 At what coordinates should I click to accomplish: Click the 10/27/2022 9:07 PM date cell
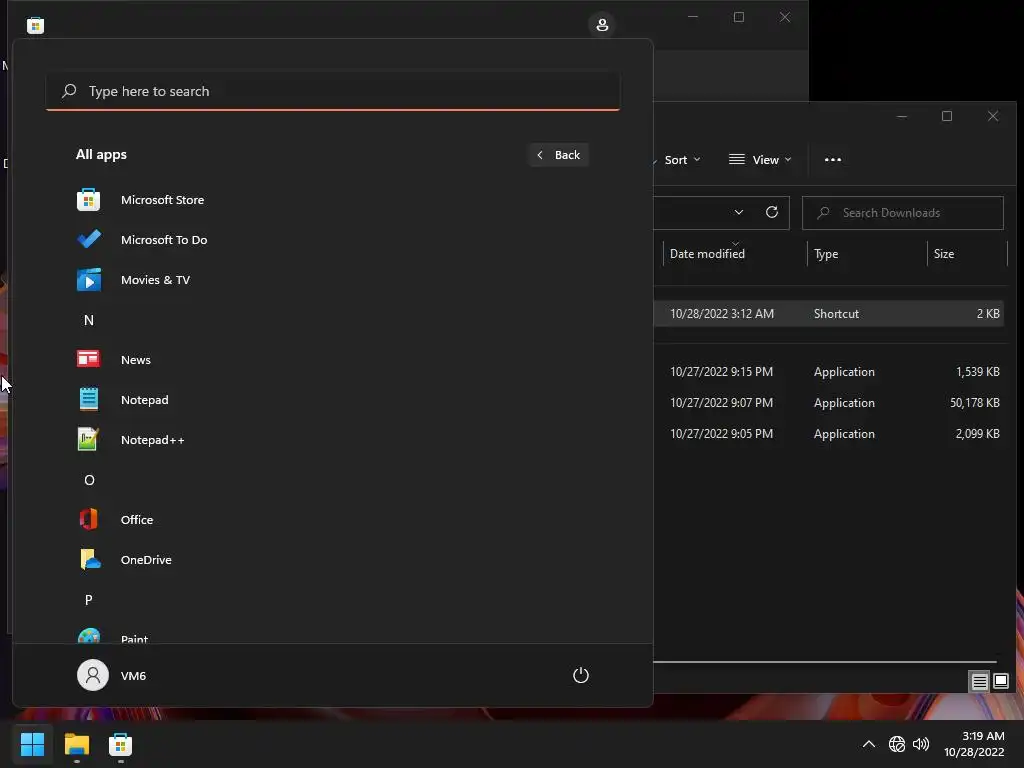(x=722, y=403)
